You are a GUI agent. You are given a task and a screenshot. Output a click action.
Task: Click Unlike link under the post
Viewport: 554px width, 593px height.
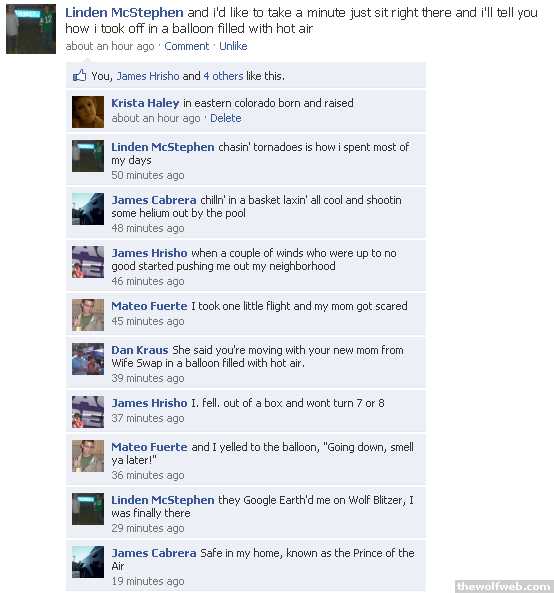pos(233,46)
